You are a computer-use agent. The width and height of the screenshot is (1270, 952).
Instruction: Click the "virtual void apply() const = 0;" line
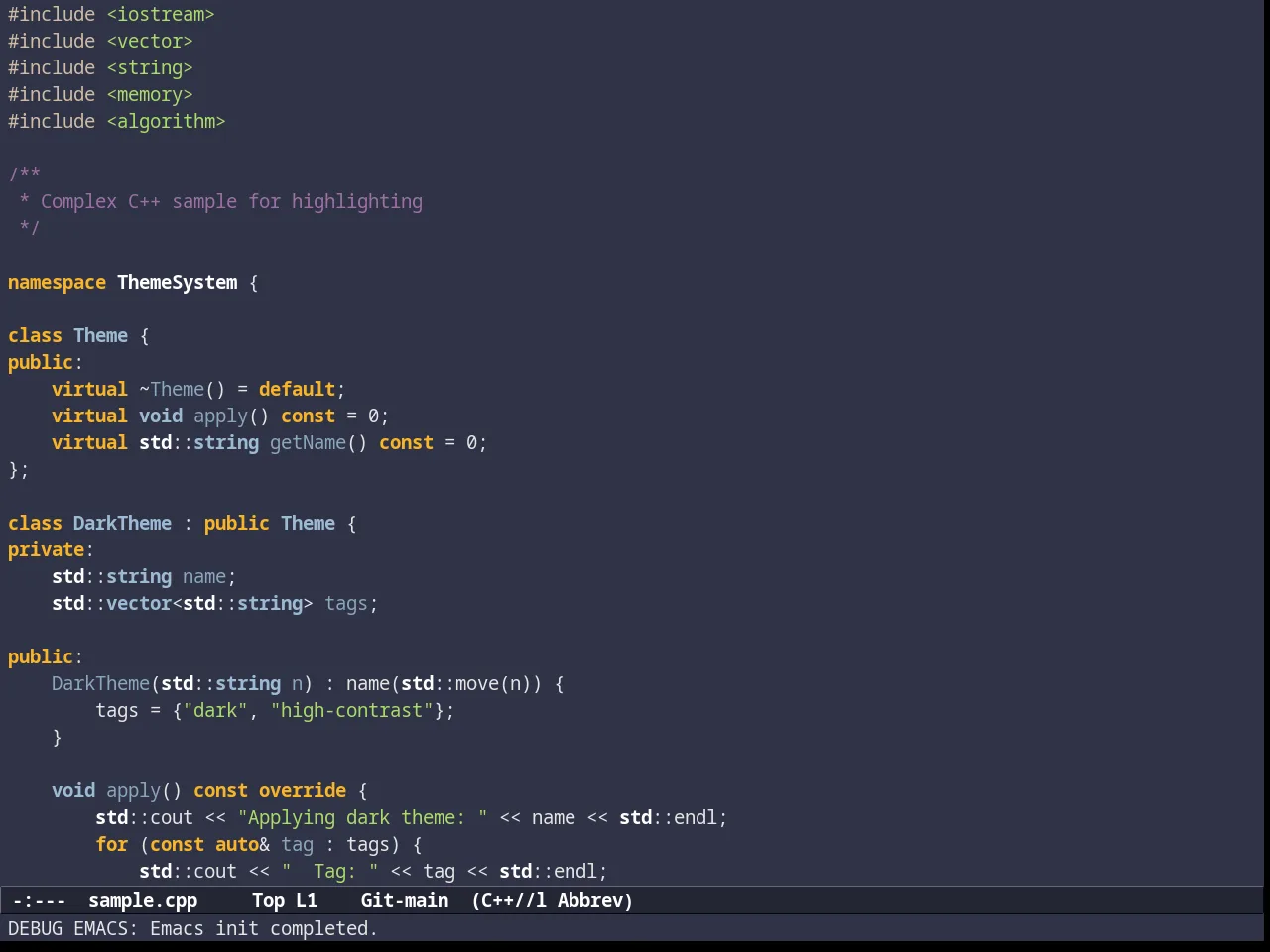coord(220,416)
